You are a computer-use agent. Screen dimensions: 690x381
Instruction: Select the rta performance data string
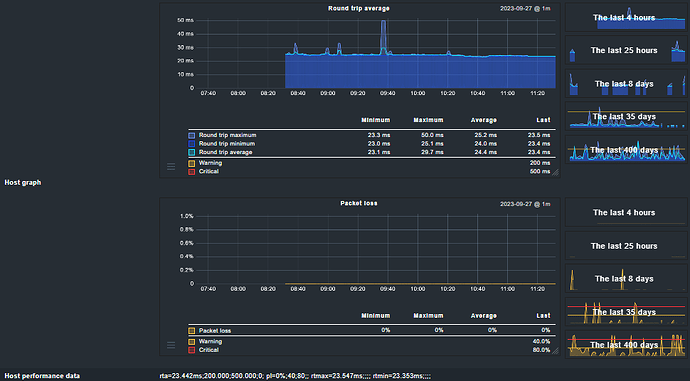(295, 376)
